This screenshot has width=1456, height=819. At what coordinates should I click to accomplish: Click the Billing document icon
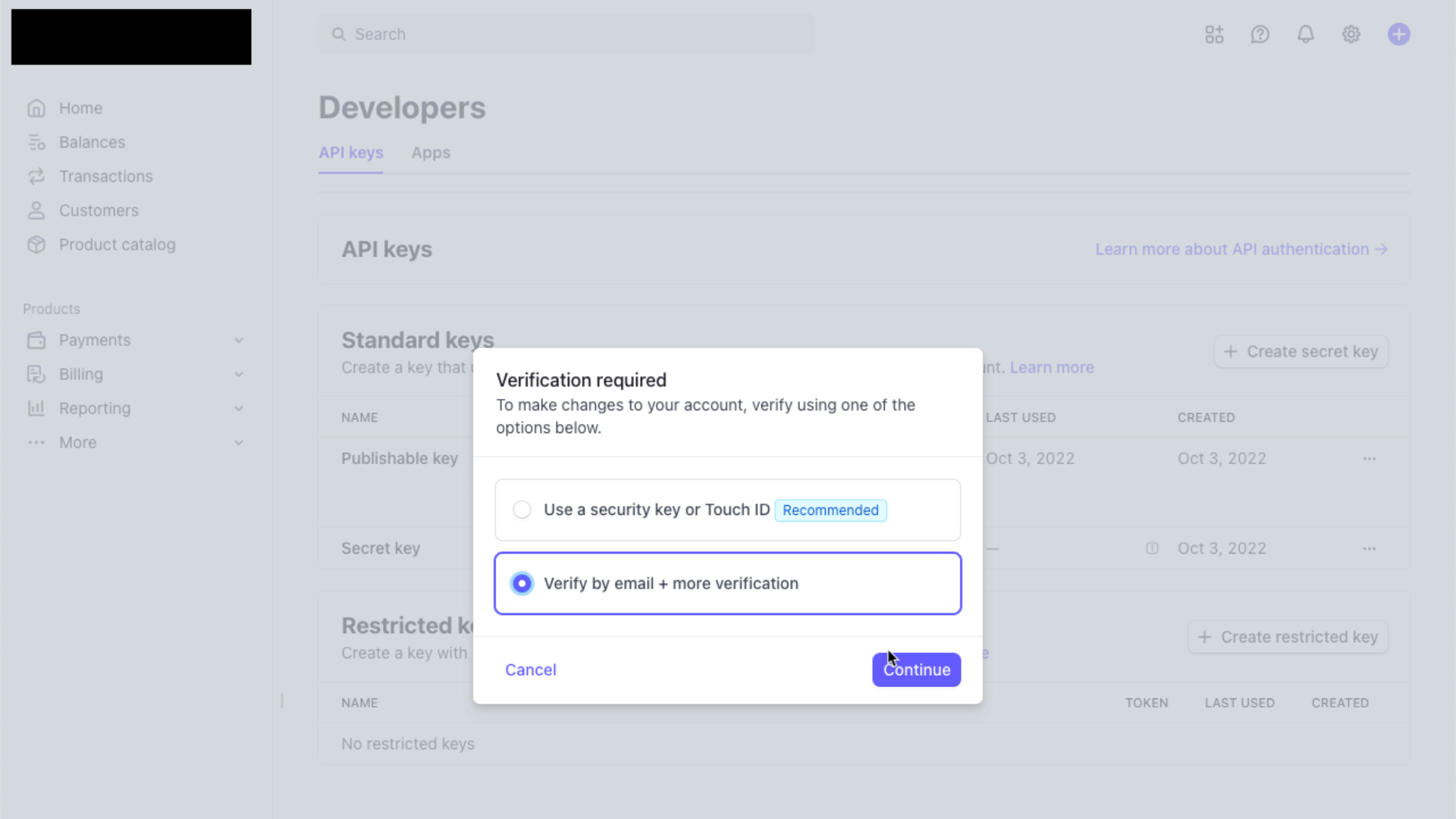tap(36, 374)
